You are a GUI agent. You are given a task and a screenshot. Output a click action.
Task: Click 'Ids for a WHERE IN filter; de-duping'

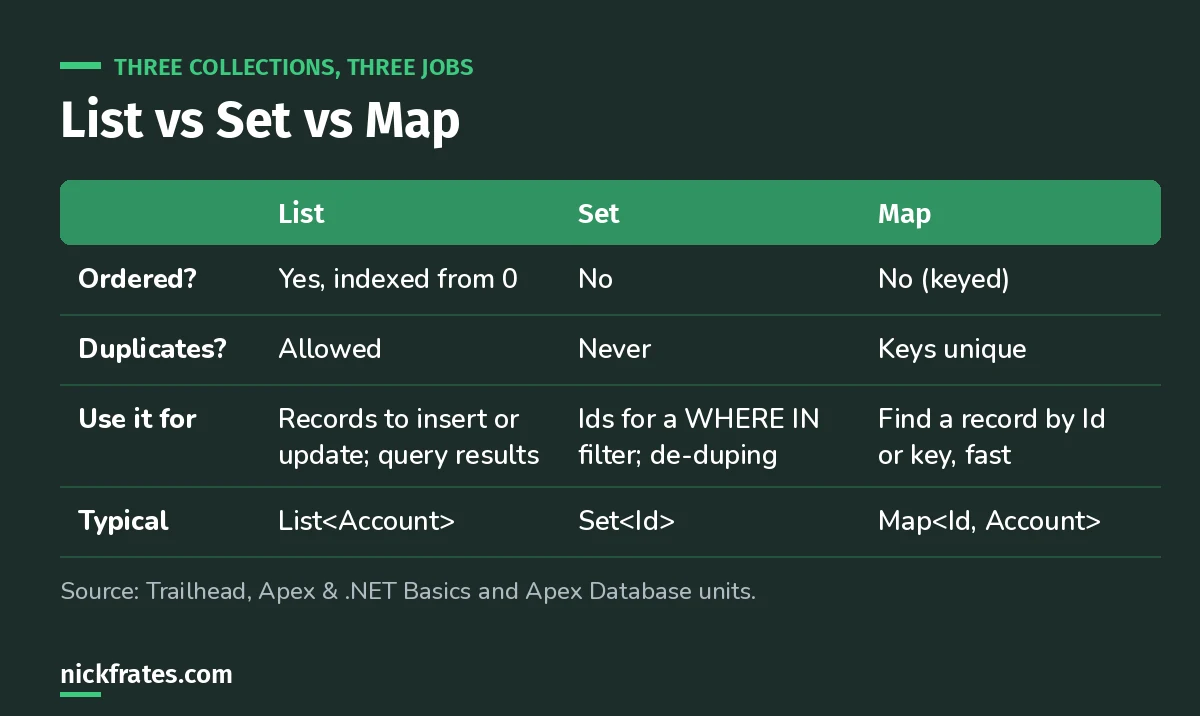coord(698,437)
